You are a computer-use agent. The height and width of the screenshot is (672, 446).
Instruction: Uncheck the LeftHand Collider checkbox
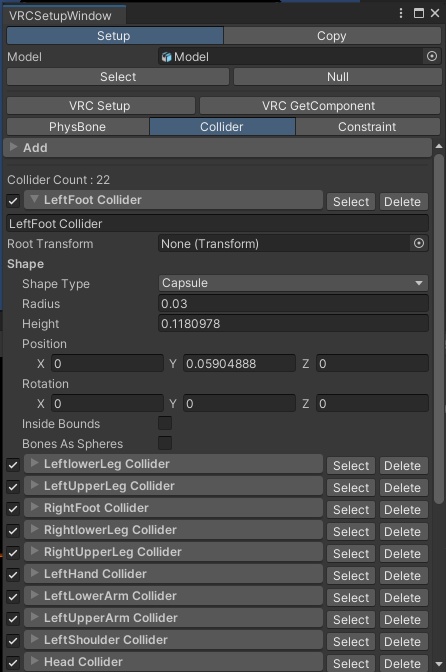pos(13,575)
